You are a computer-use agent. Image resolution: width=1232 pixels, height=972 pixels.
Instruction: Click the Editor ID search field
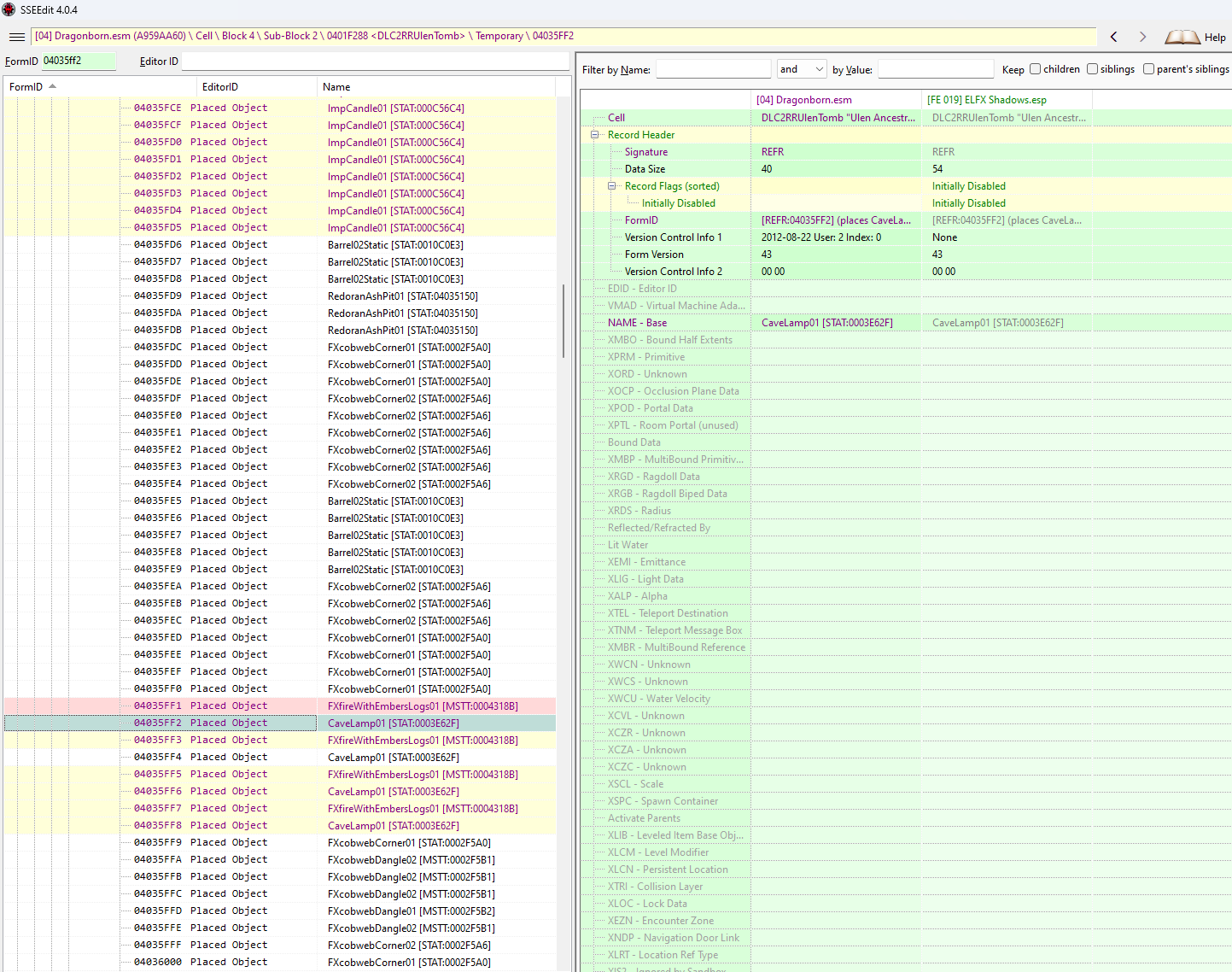point(375,61)
